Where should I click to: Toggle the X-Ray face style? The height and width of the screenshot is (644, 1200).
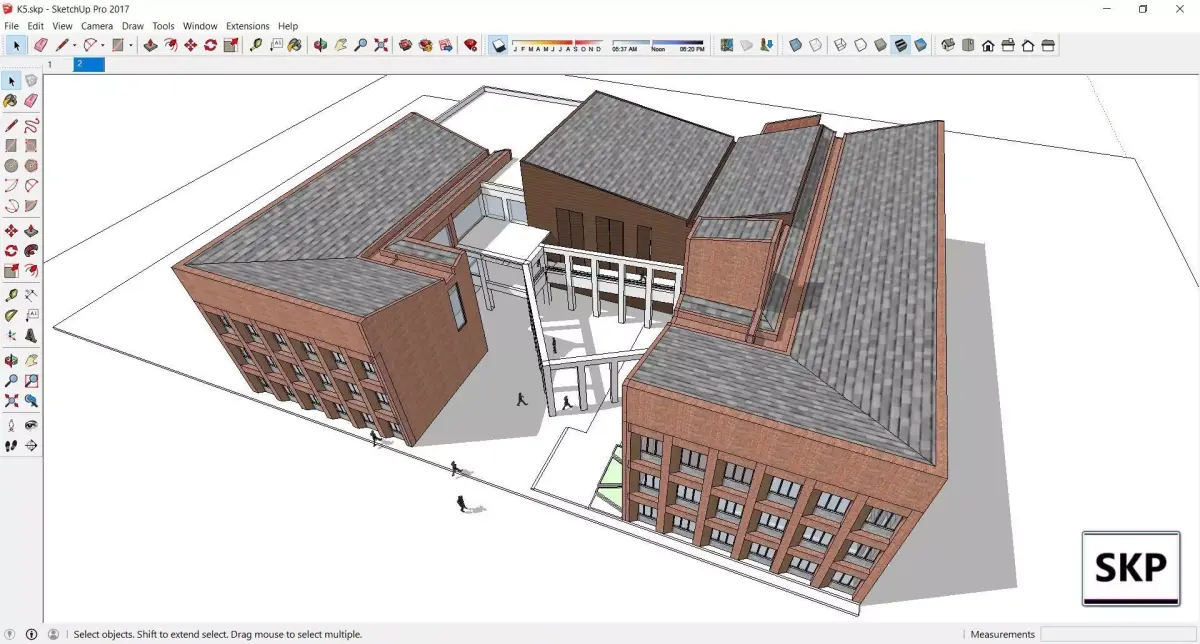click(796, 45)
